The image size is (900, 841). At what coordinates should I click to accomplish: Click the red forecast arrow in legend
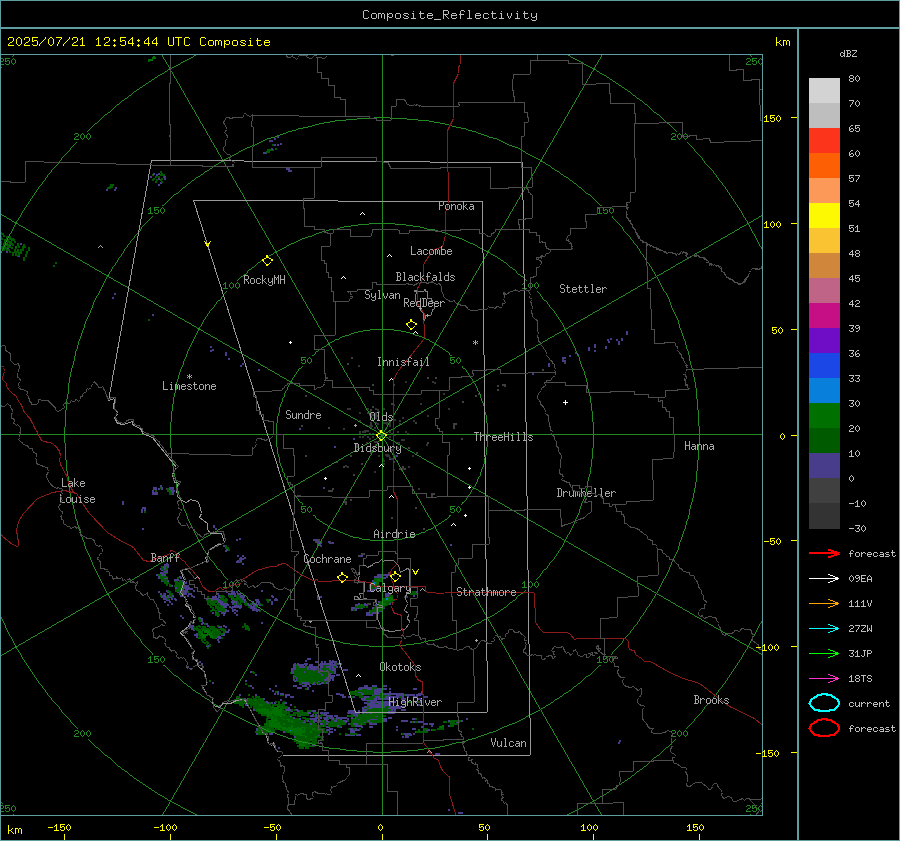824,553
